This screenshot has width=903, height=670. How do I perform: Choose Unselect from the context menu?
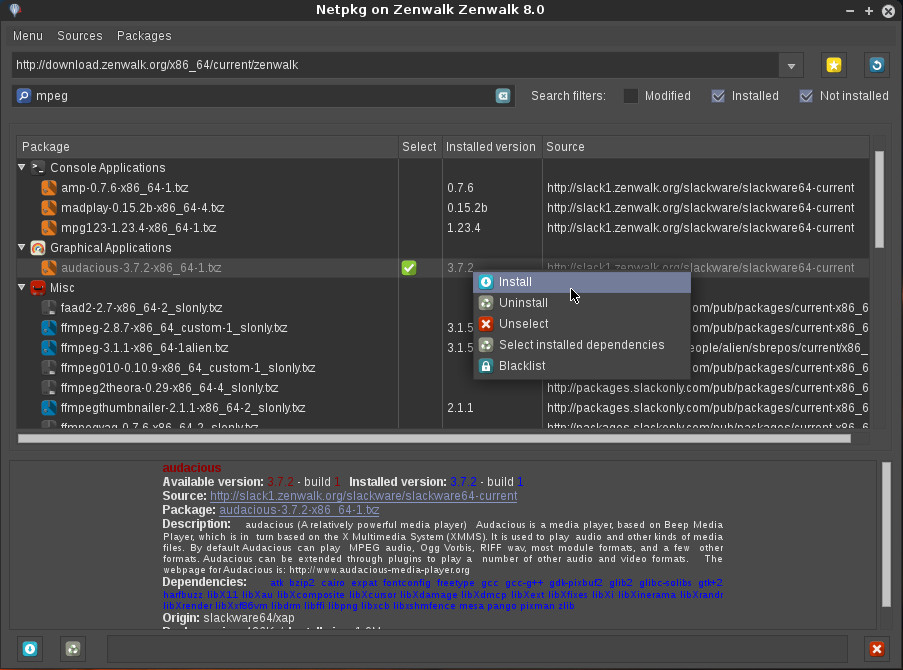click(582, 324)
